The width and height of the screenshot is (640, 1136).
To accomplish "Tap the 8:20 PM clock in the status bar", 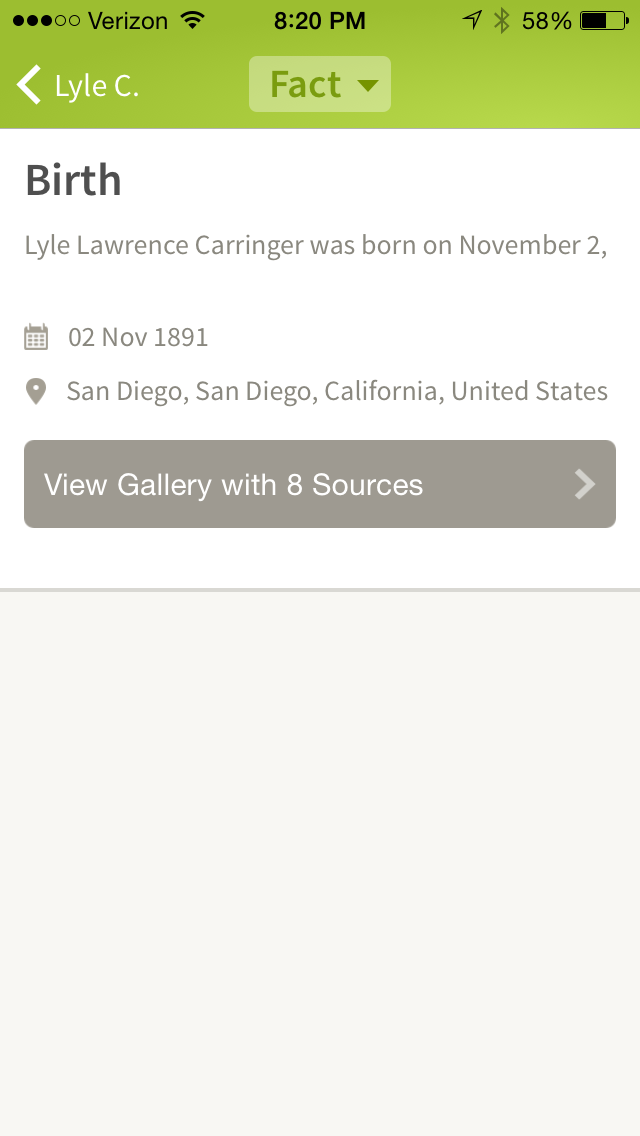I will (319, 18).
